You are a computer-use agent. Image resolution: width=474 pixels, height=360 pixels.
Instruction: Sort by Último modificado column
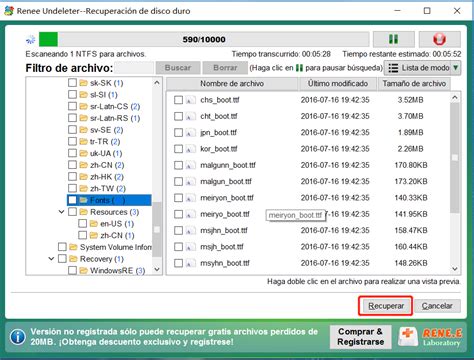pos(337,84)
